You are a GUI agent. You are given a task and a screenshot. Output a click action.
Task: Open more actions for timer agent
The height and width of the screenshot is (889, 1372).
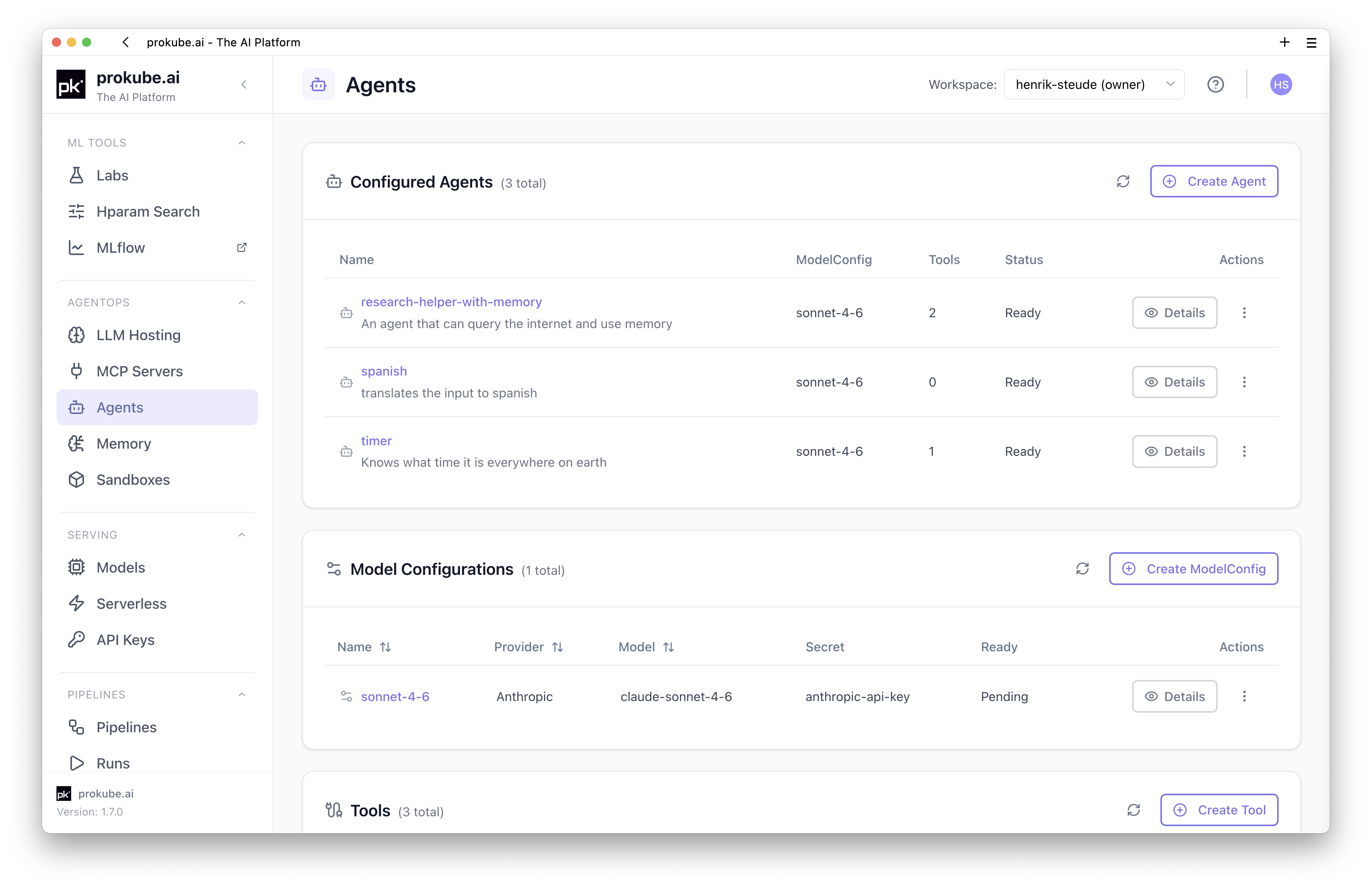click(x=1244, y=451)
